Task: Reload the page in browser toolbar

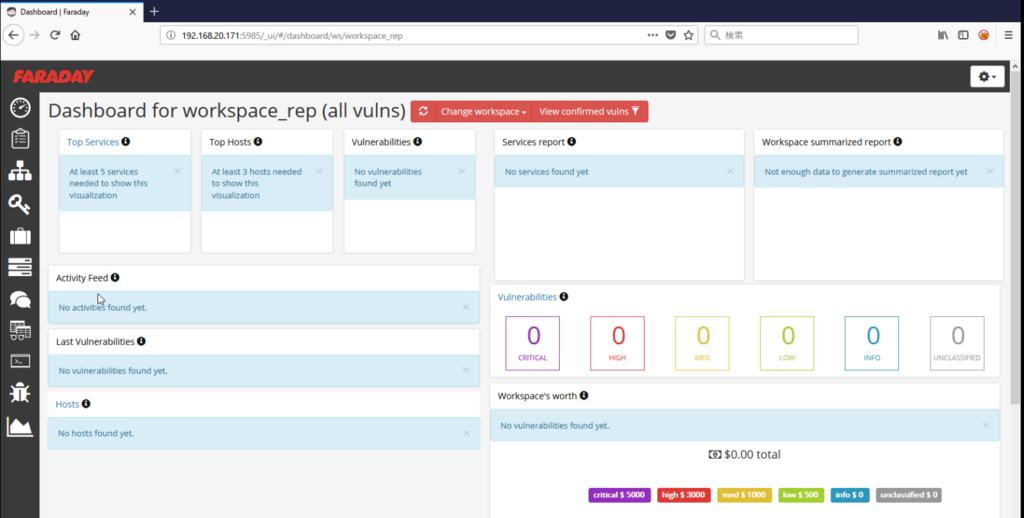Action: point(55,35)
